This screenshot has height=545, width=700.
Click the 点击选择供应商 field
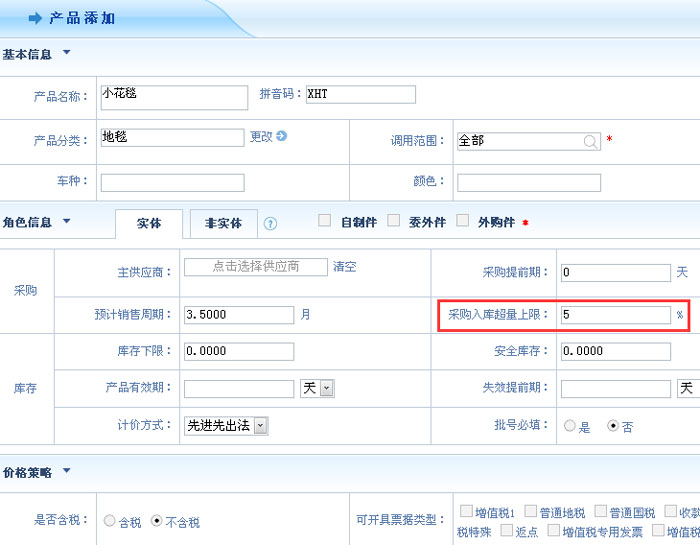[256, 267]
